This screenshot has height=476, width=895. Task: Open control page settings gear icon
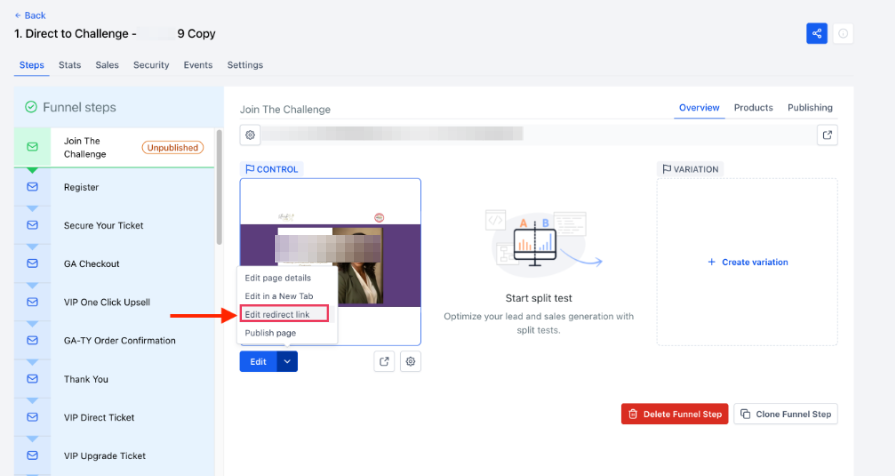(410, 361)
